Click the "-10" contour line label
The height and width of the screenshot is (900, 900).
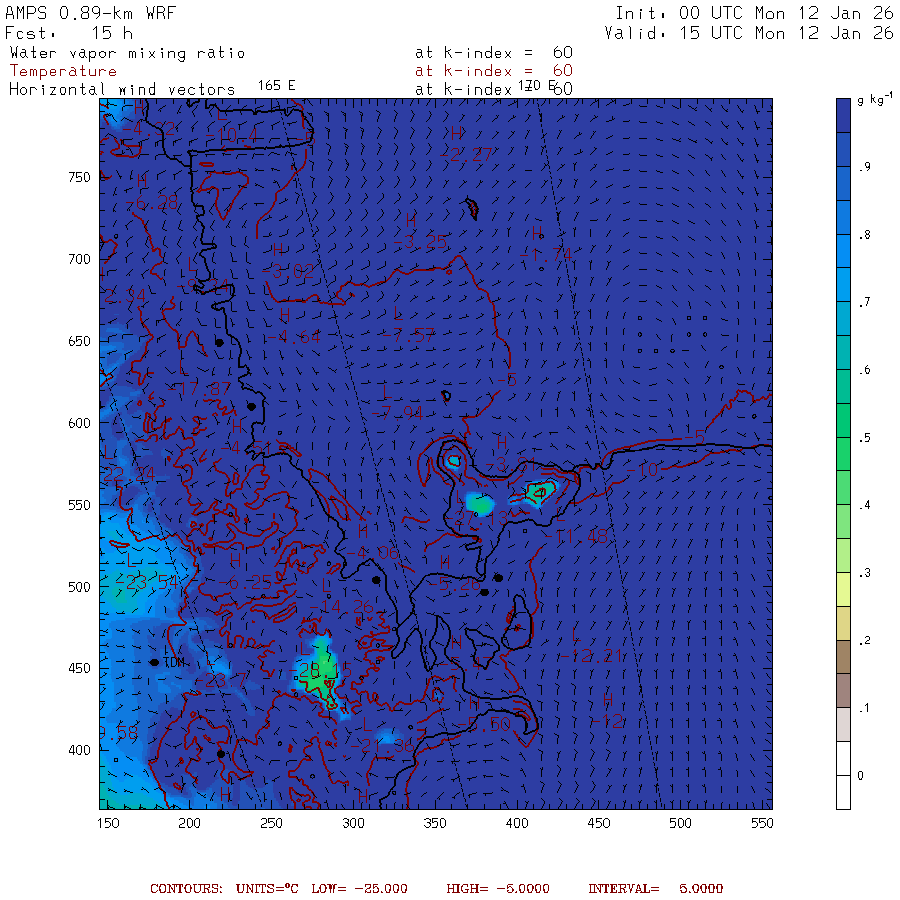(642, 470)
